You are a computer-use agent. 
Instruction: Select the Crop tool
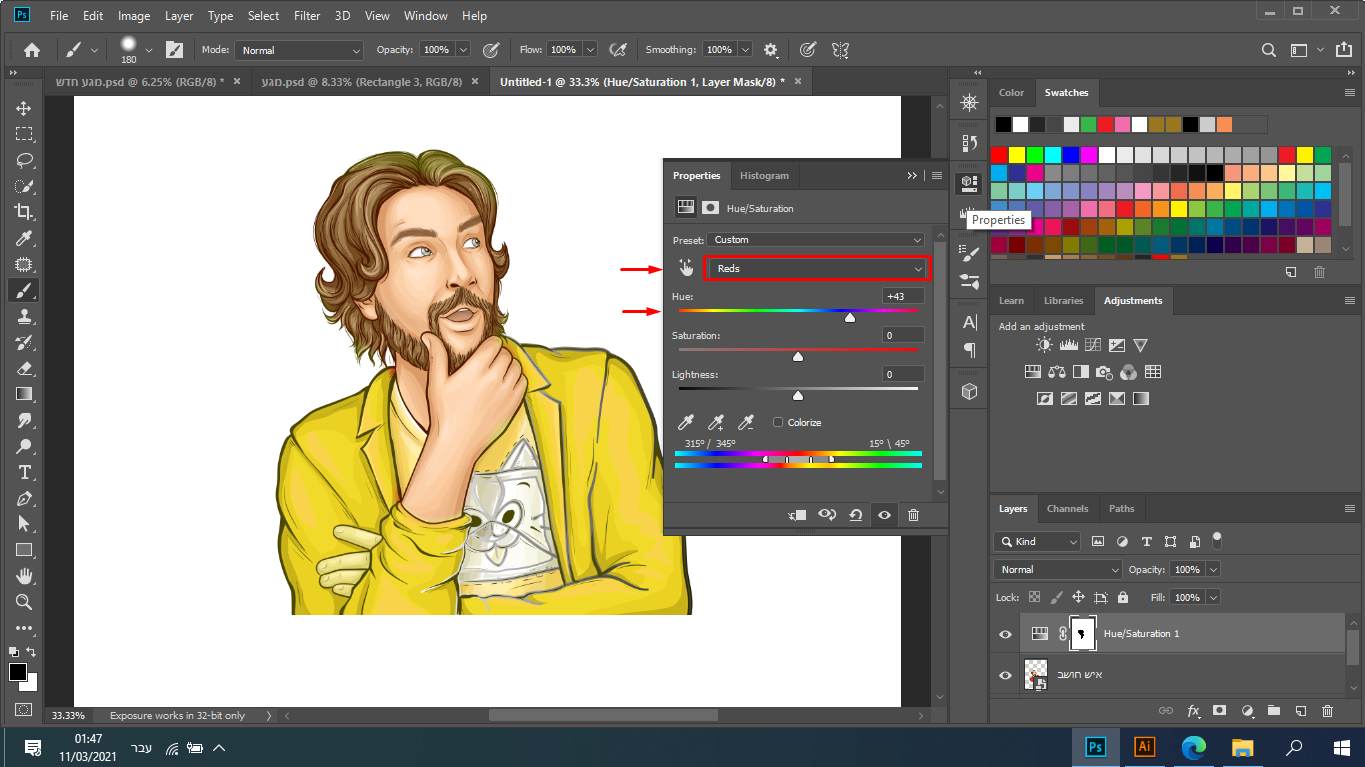click(24, 212)
